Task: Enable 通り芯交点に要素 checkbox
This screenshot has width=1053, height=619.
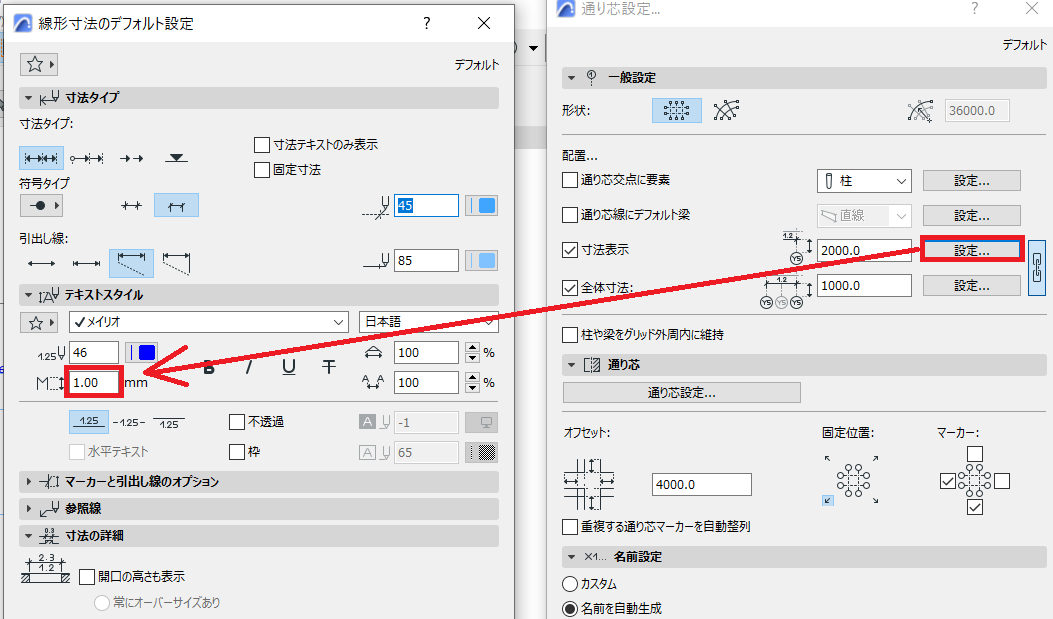Action: pos(570,180)
